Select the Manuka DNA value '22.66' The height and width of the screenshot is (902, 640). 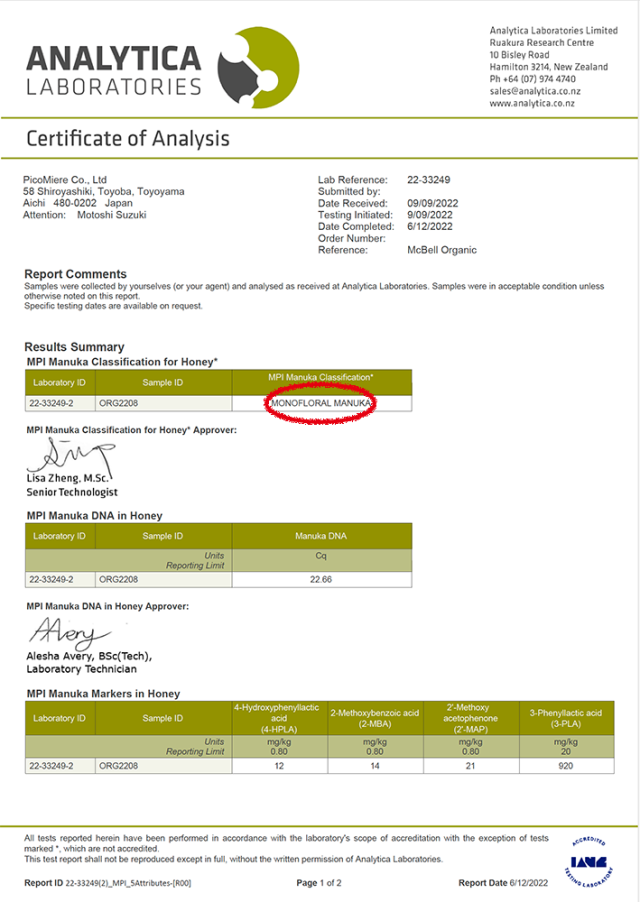(321, 579)
